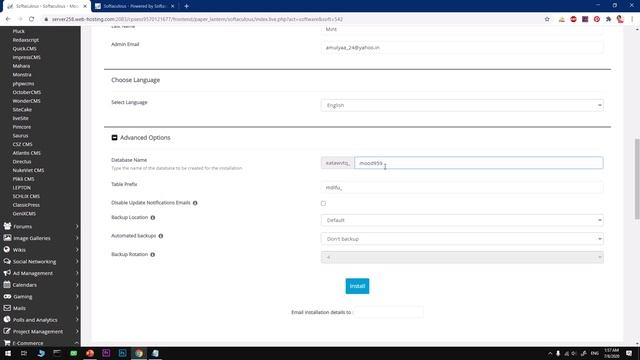Open the Backup Rotation dropdown
This screenshot has width=640, height=360.
tap(462, 257)
